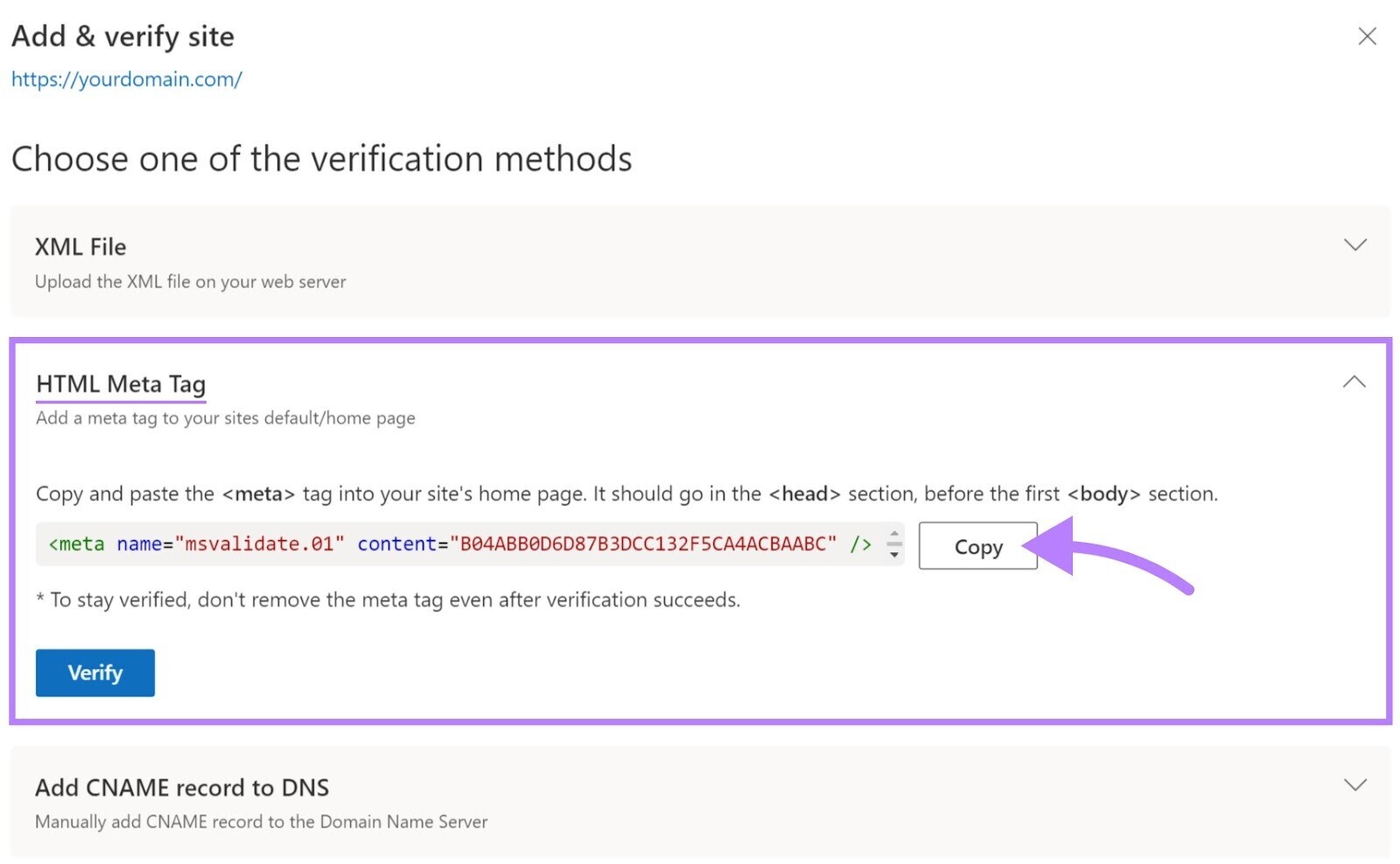Click the Upload the XML file subtitle text
The width and height of the screenshot is (1400, 864).
190,282
